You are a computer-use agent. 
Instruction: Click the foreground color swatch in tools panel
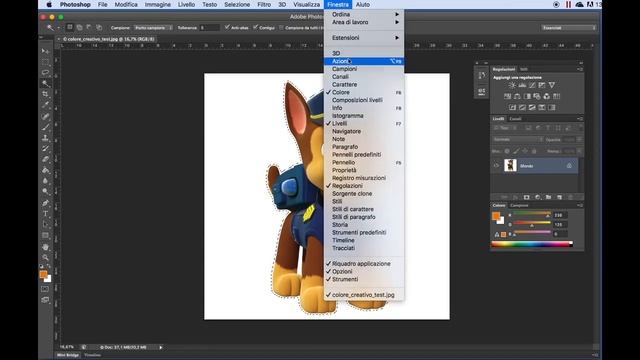(x=43, y=275)
